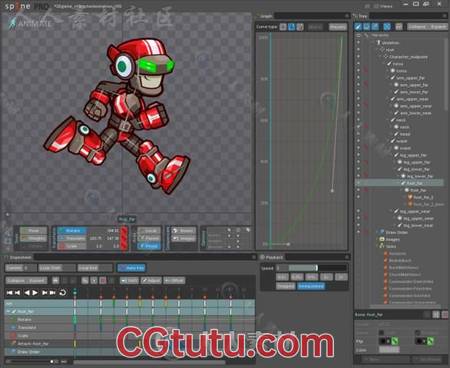Screen dimensions: 450x368
Task: Select the Rotate transform tool
Action: coord(72,231)
